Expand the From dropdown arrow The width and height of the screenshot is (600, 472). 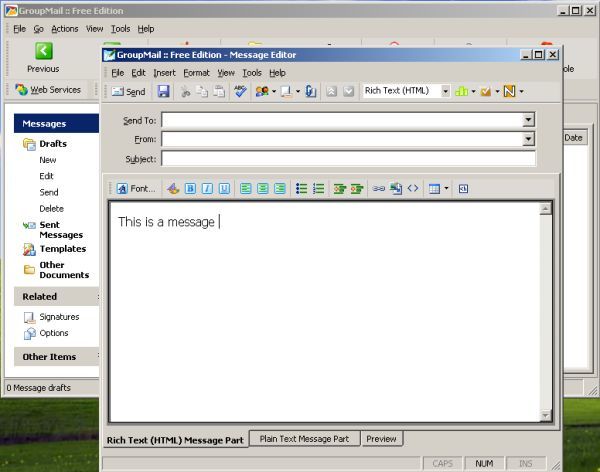[528, 139]
